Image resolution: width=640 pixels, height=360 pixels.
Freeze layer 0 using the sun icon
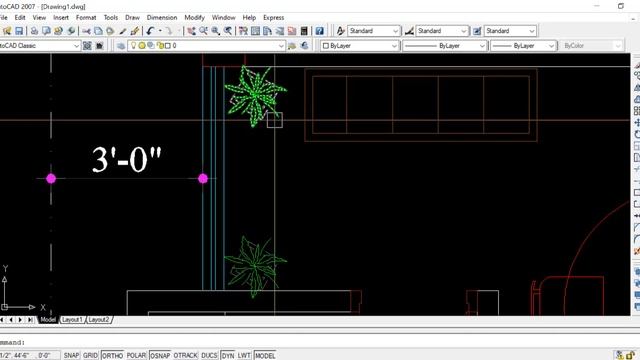[142, 46]
